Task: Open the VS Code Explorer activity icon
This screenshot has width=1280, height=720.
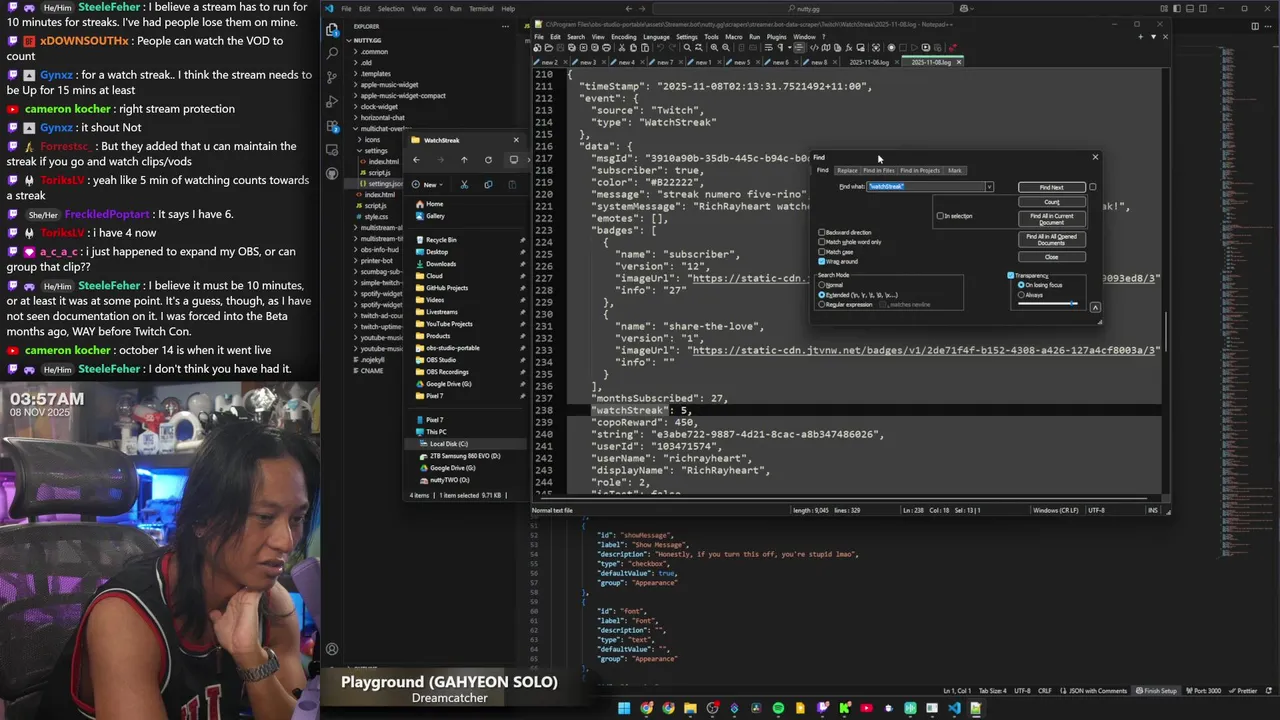Action: (332, 29)
